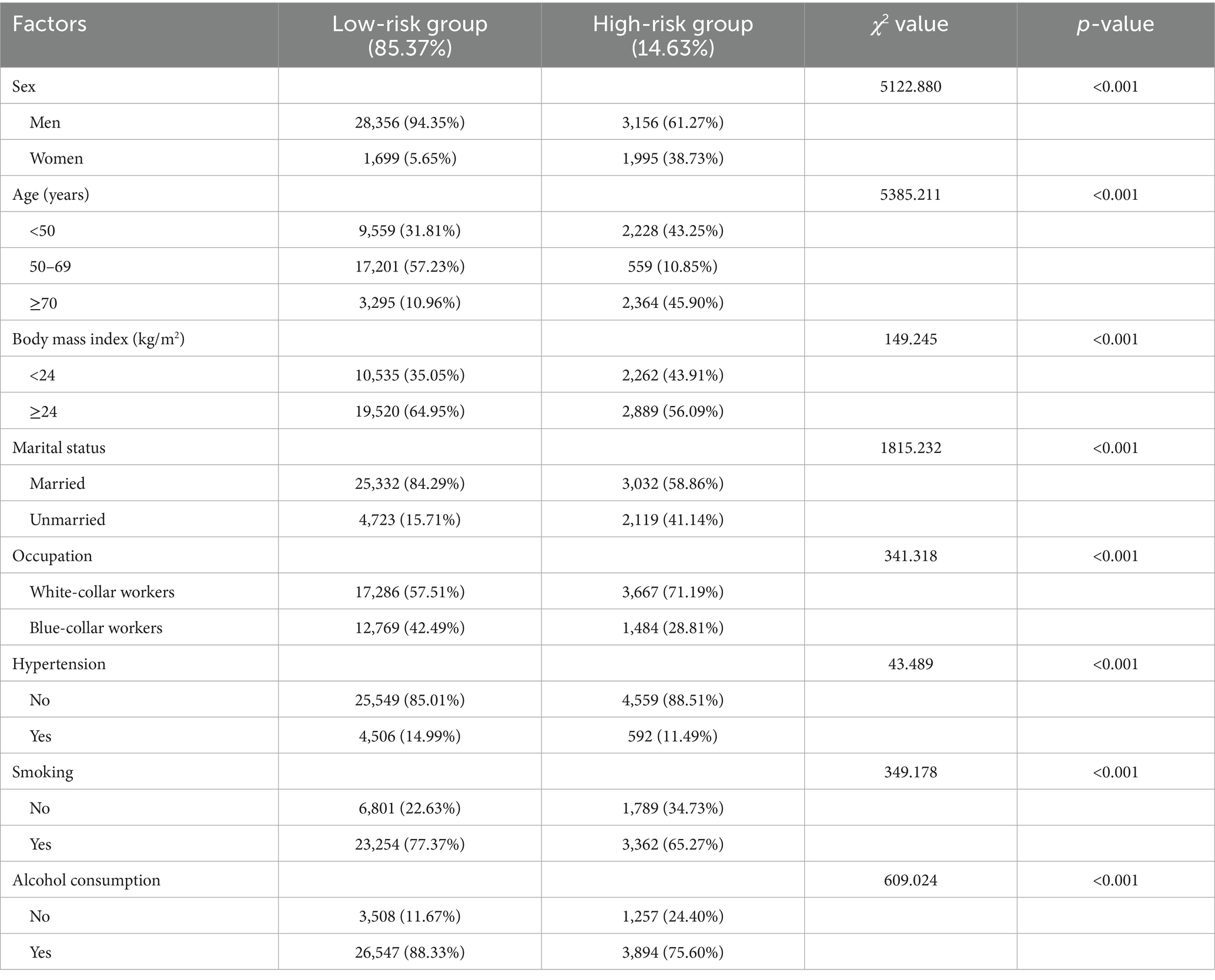Click the Sex row label
The width and height of the screenshot is (1215, 980).
tap(24, 86)
